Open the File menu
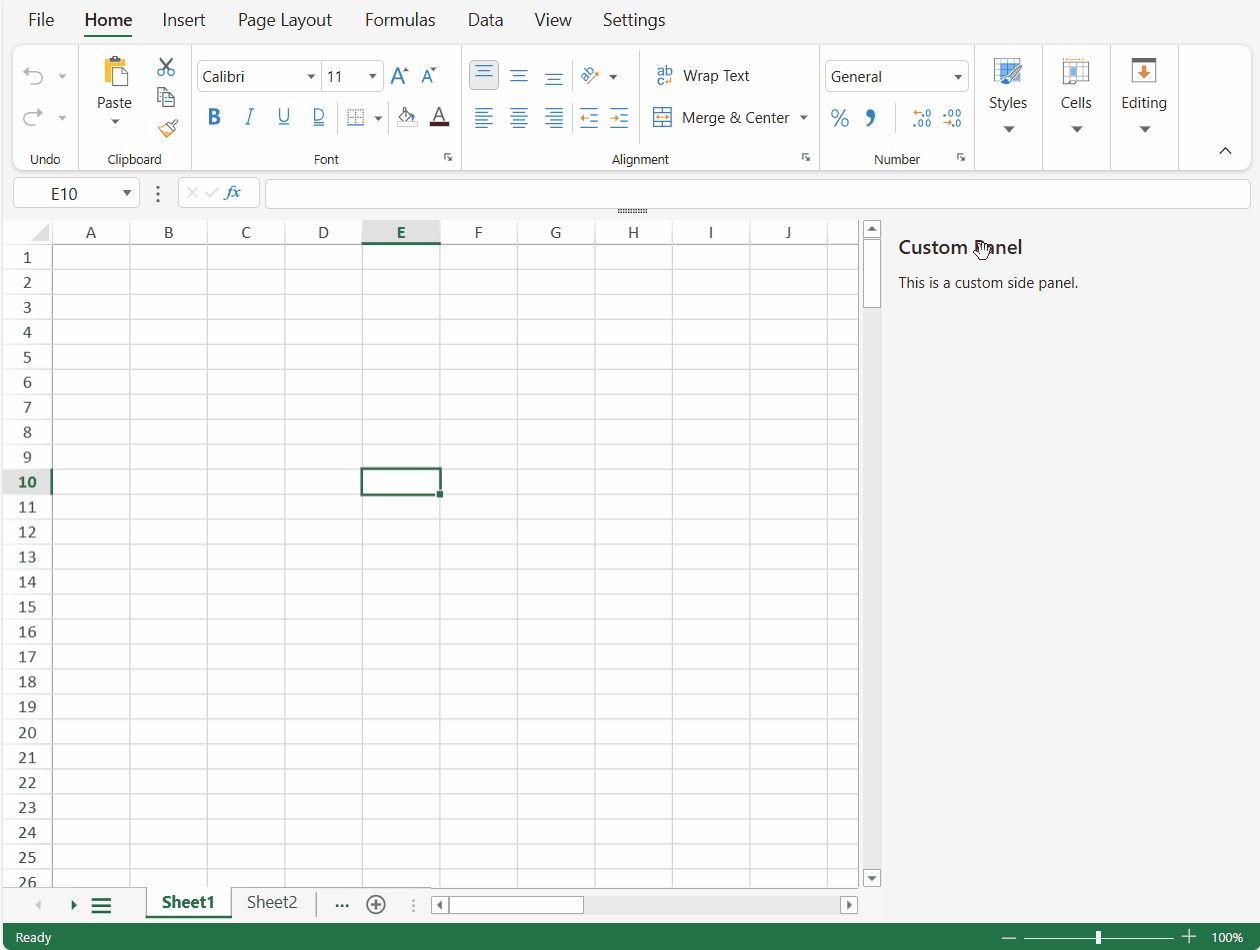The image size is (1260, 950). tap(41, 20)
